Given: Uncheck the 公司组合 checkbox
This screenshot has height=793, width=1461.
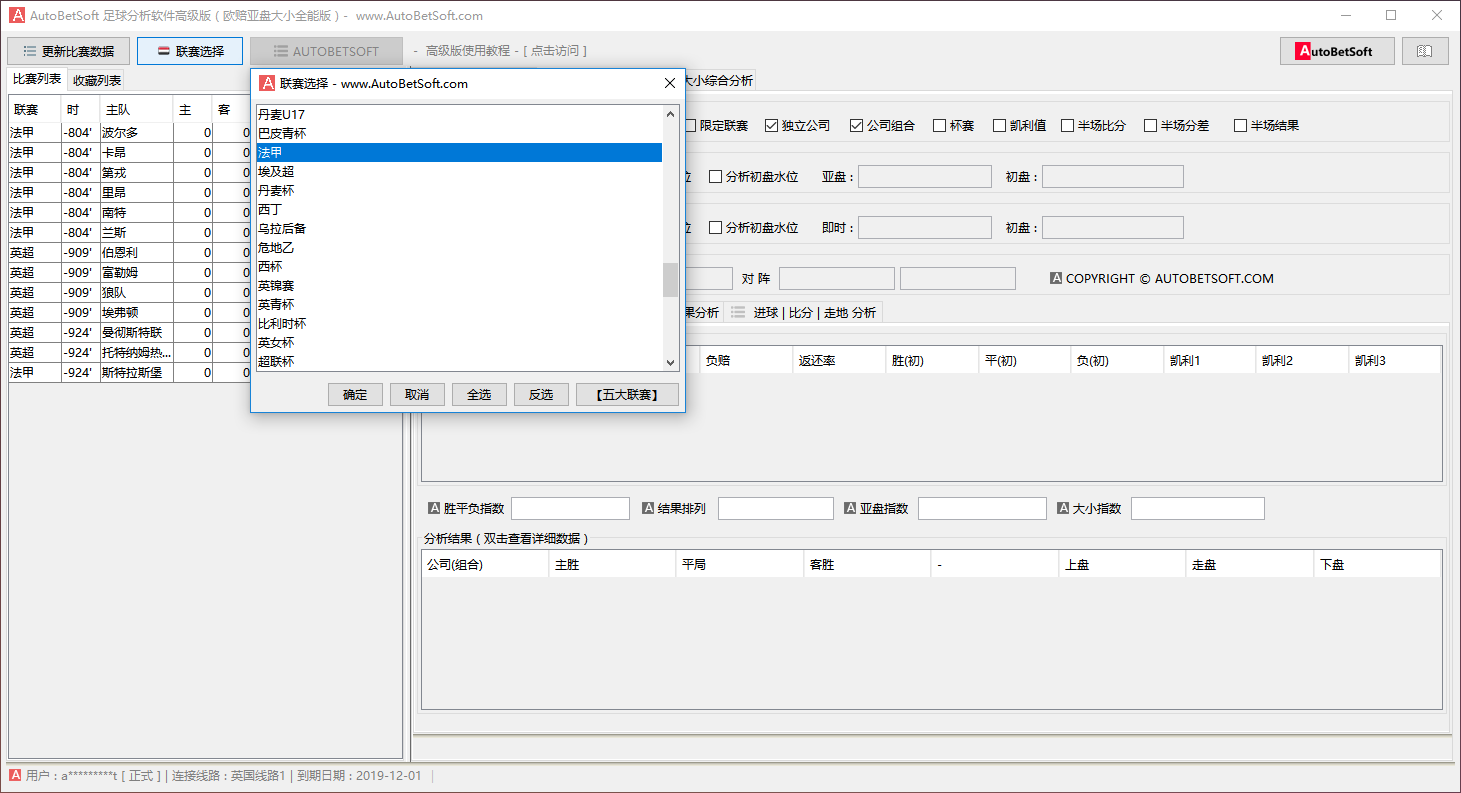Looking at the screenshot, I should coord(856,126).
